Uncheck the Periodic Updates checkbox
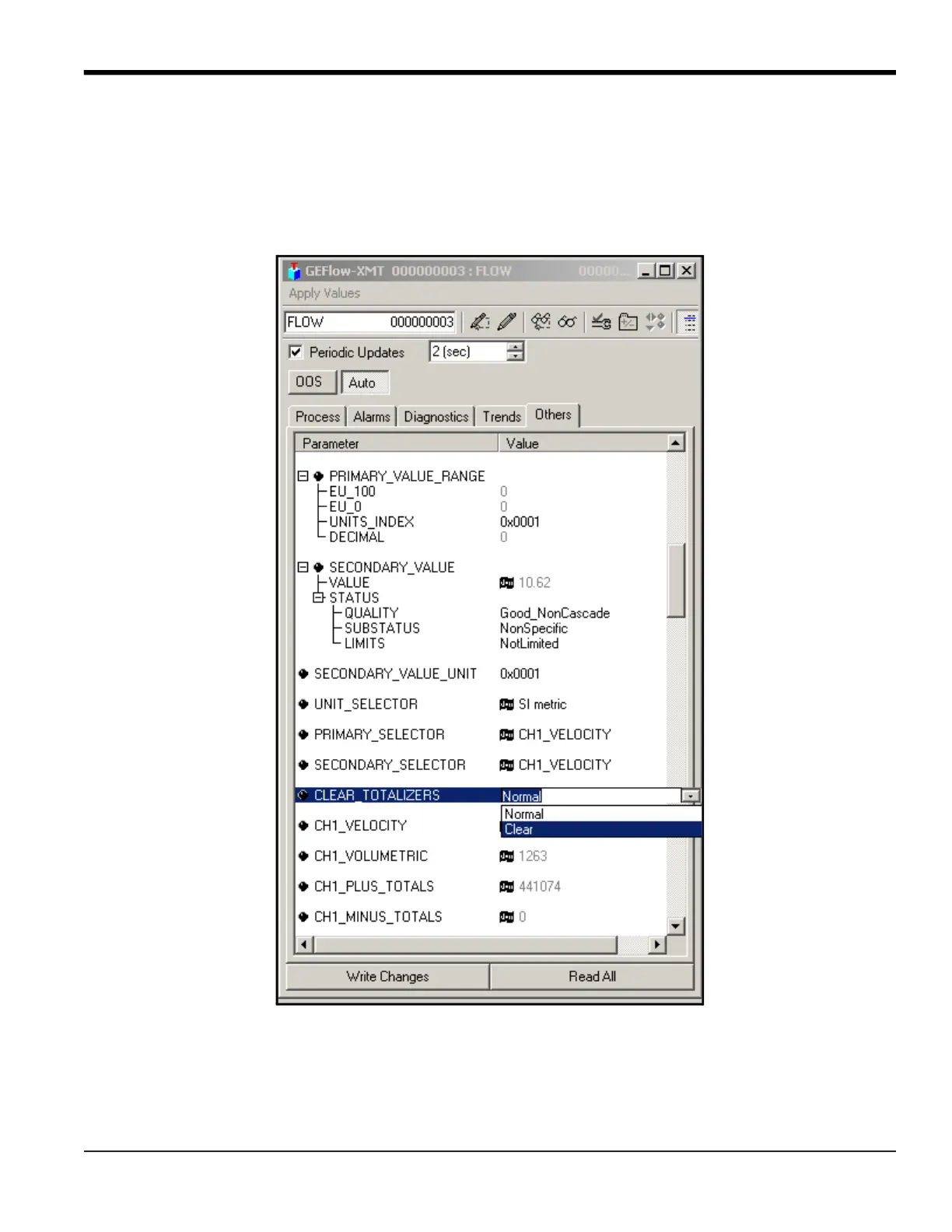Image resolution: width=952 pixels, height=1232 pixels. 296,352
